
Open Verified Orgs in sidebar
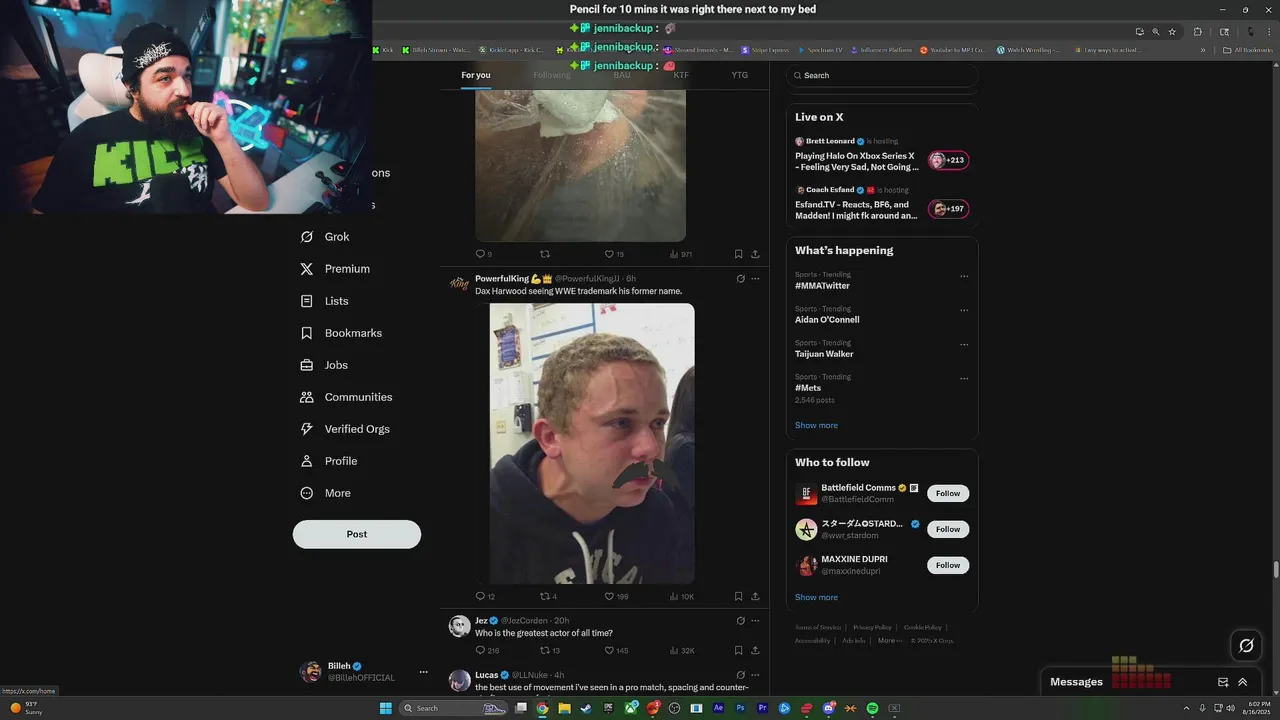pyautogui.click(x=345, y=429)
